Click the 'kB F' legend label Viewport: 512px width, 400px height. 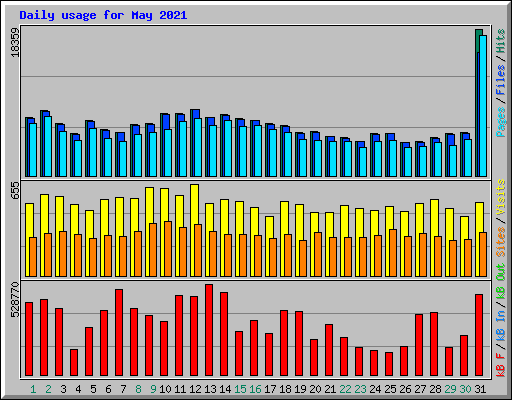(x=501, y=365)
